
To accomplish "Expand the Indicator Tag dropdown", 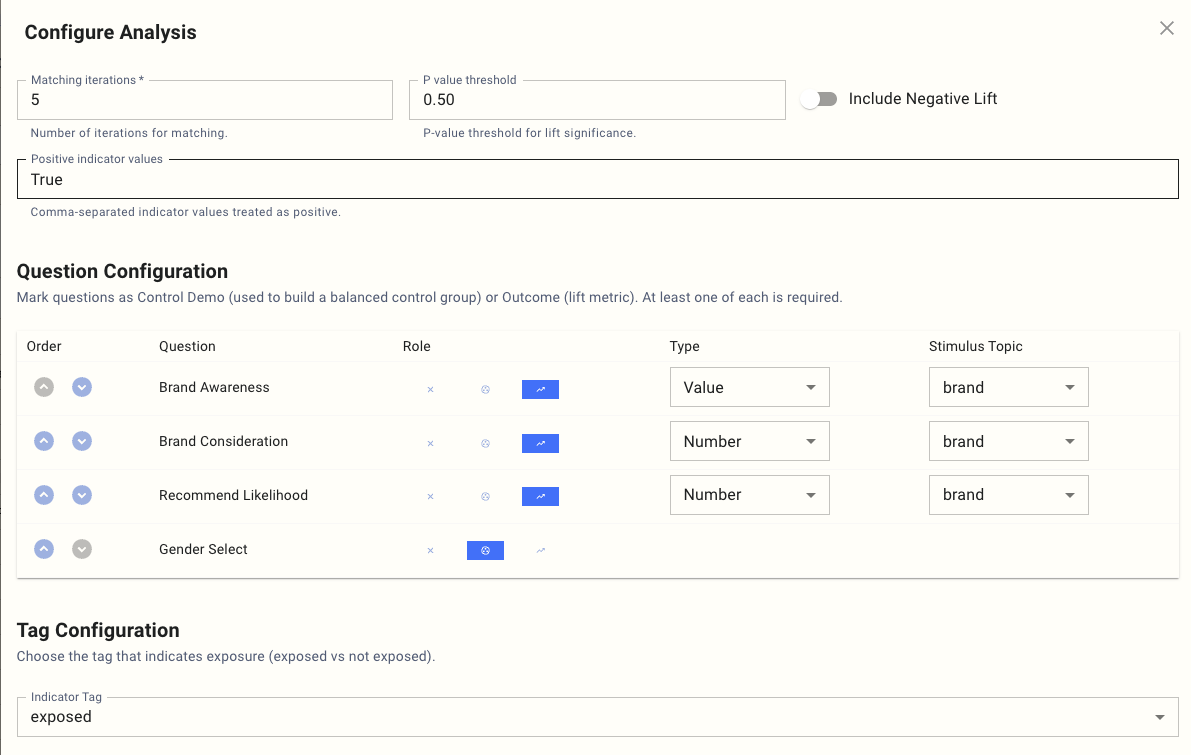I will pos(597,717).
